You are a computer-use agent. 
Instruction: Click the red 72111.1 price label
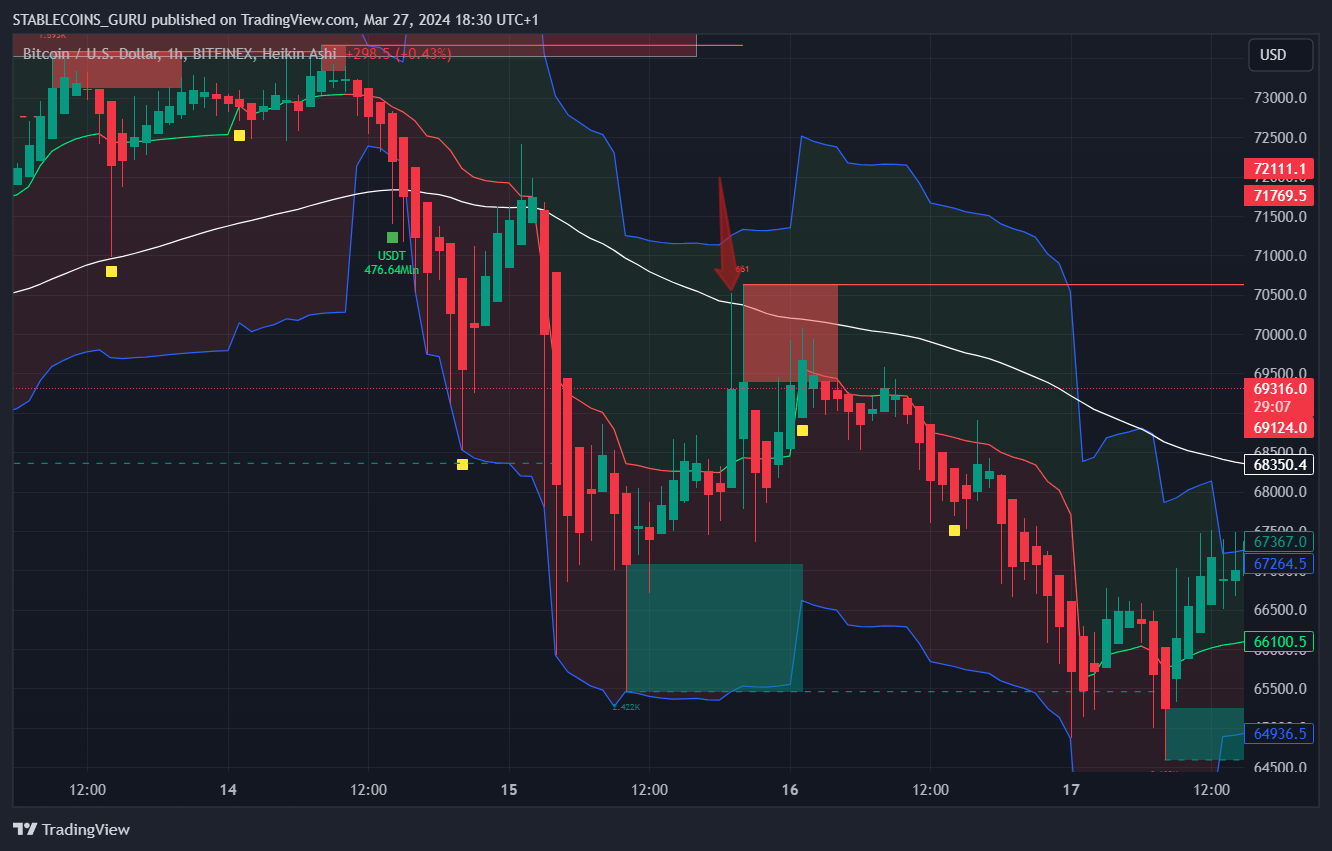point(1277,168)
